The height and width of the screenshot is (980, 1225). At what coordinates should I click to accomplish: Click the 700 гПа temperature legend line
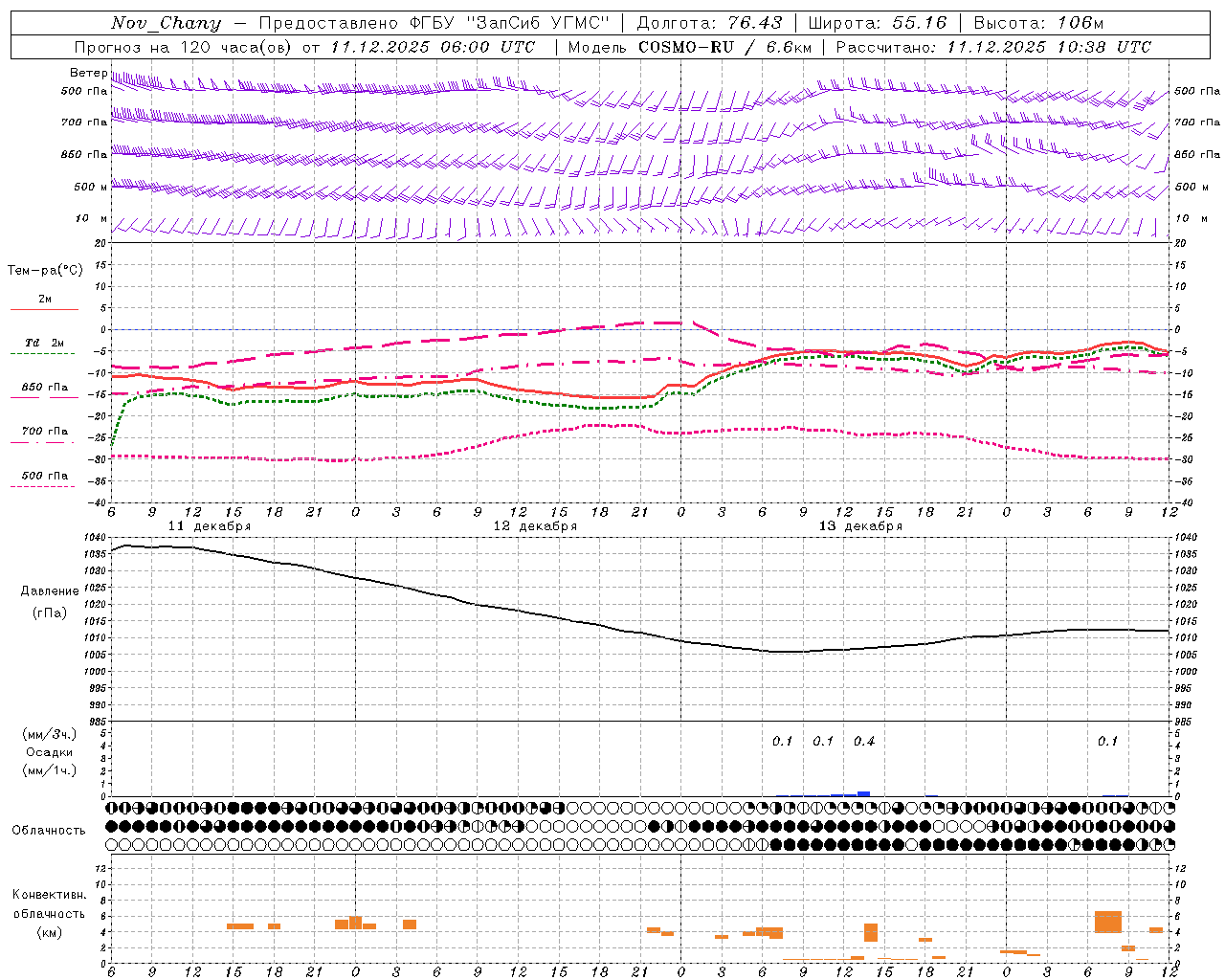point(42,443)
